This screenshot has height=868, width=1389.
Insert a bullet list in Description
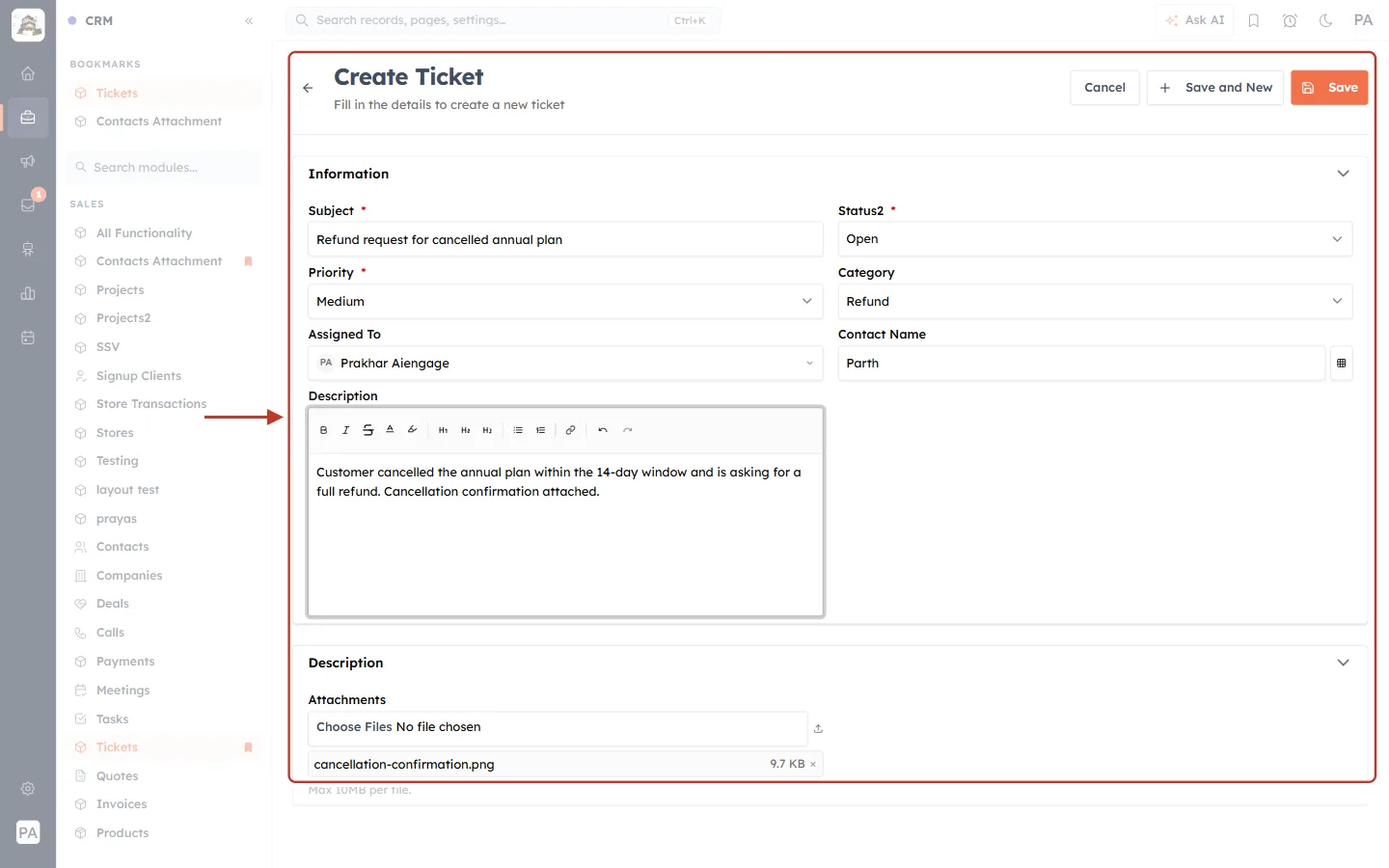click(x=518, y=430)
